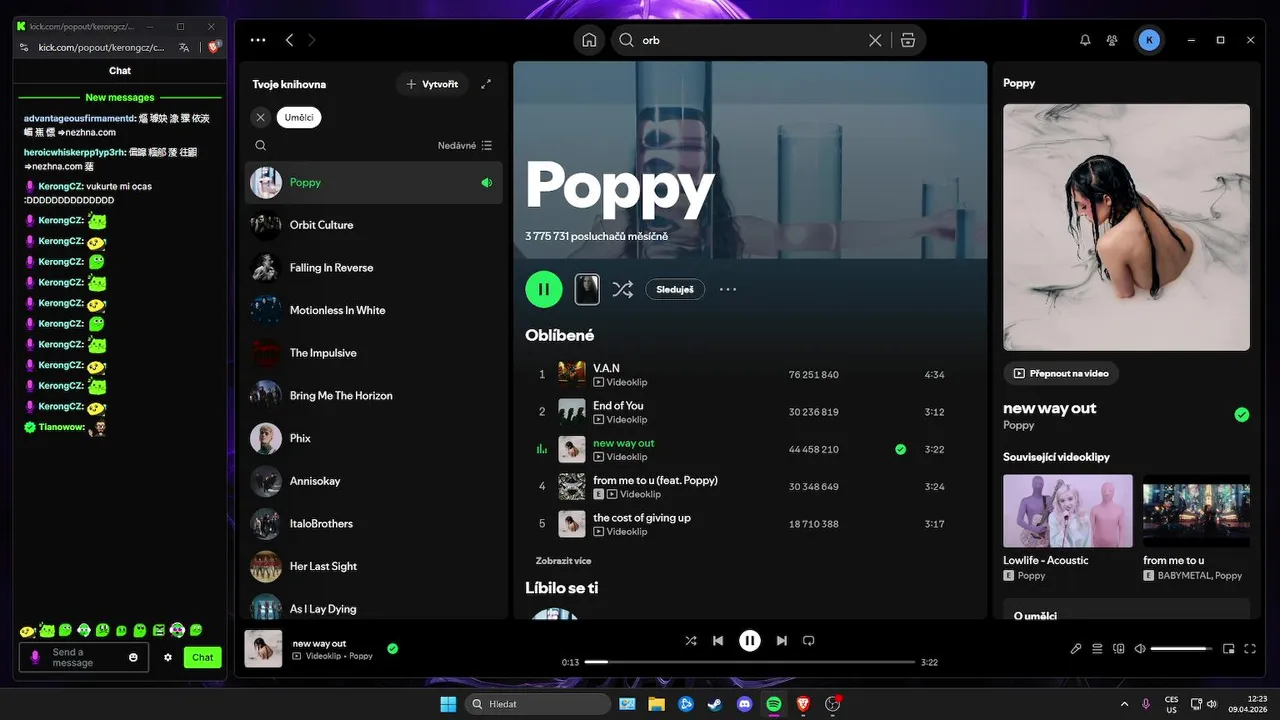Screen dimensions: 1280x720
Task: Toggle the liked checkmark in the player bar
Action: point(392,648)
